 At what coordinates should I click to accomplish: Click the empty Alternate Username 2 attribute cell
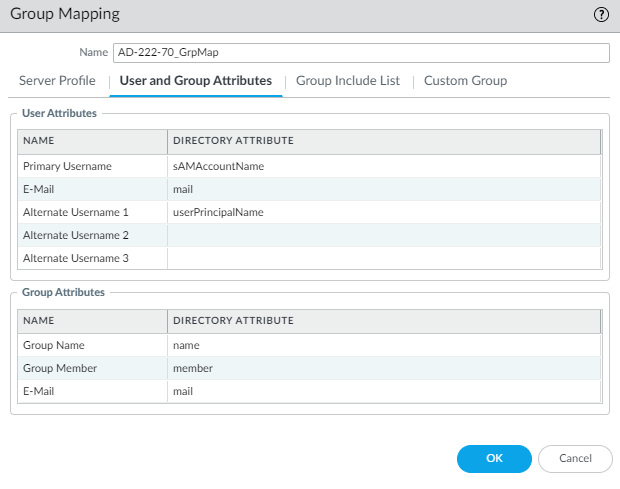(x=384, y=235)
